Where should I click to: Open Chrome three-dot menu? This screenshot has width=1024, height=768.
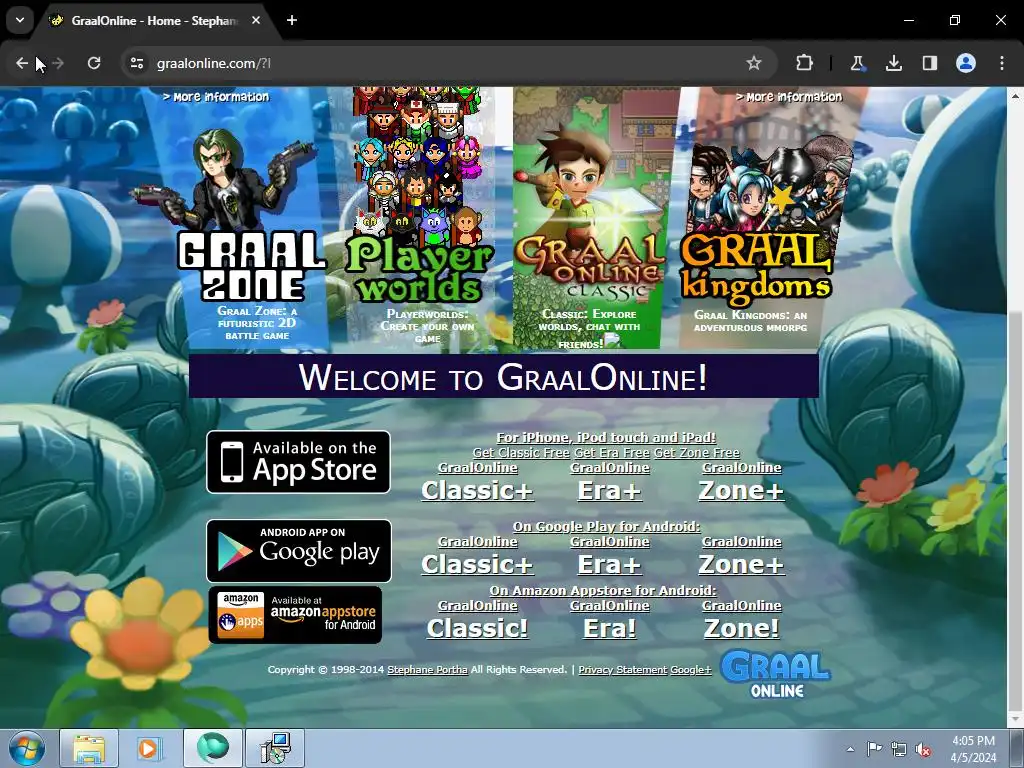1002,63
